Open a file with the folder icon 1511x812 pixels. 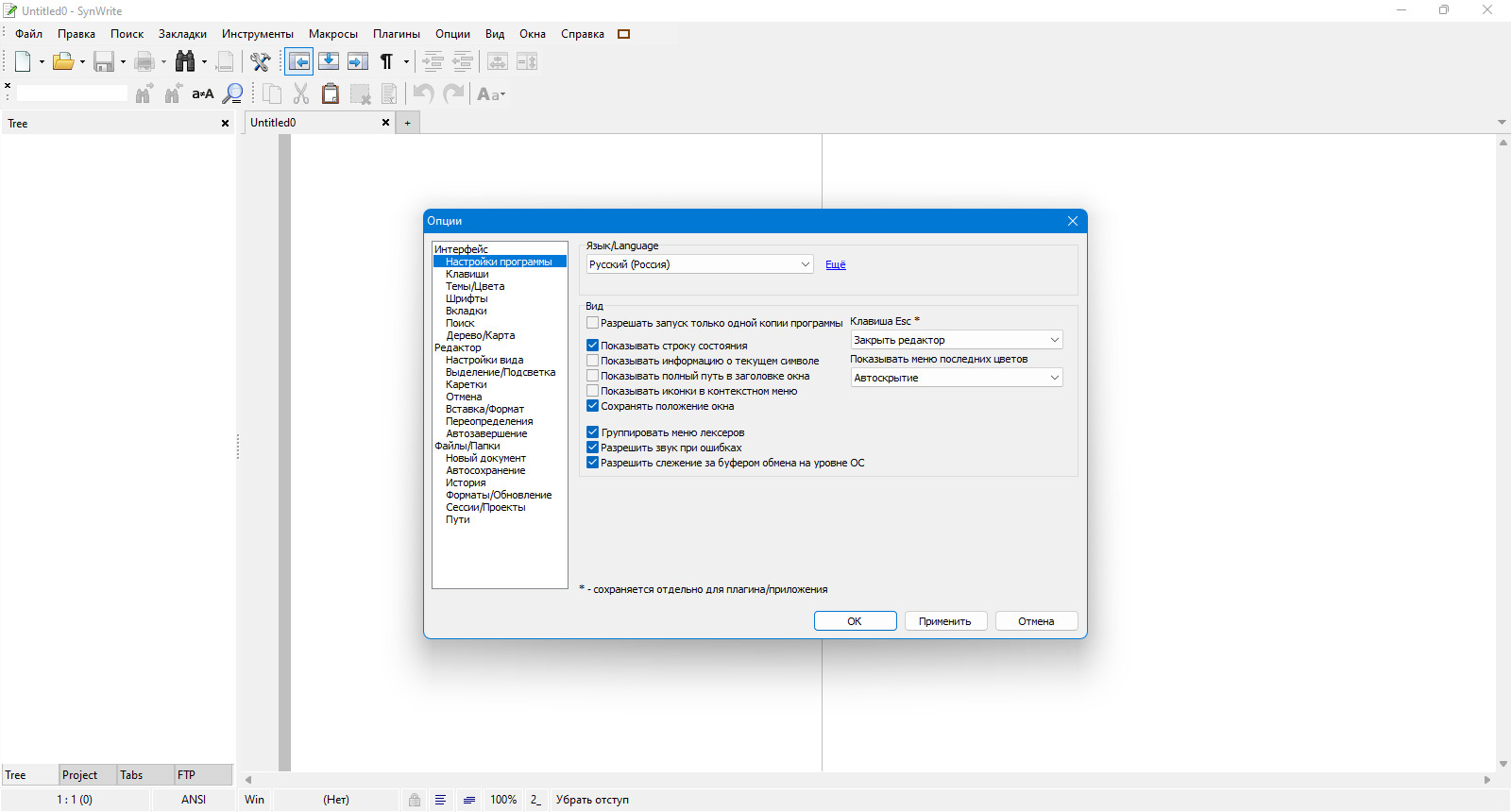(x=63, y=62)
